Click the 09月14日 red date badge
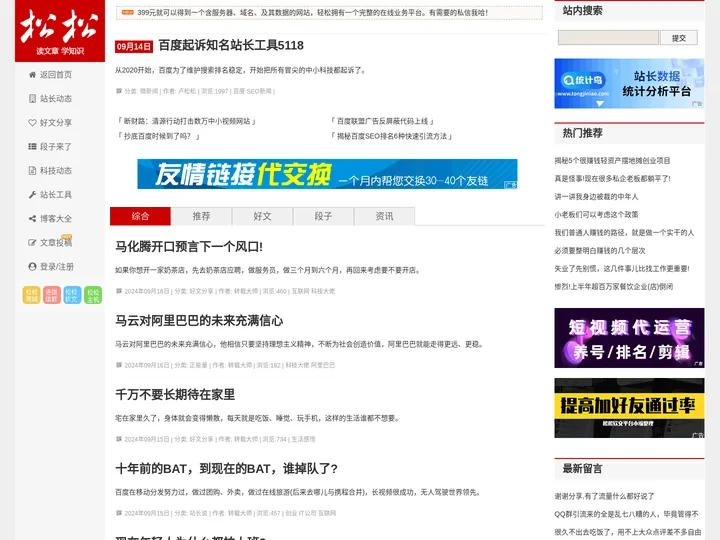This screenshot has height=540, width=720. (134, 46)
